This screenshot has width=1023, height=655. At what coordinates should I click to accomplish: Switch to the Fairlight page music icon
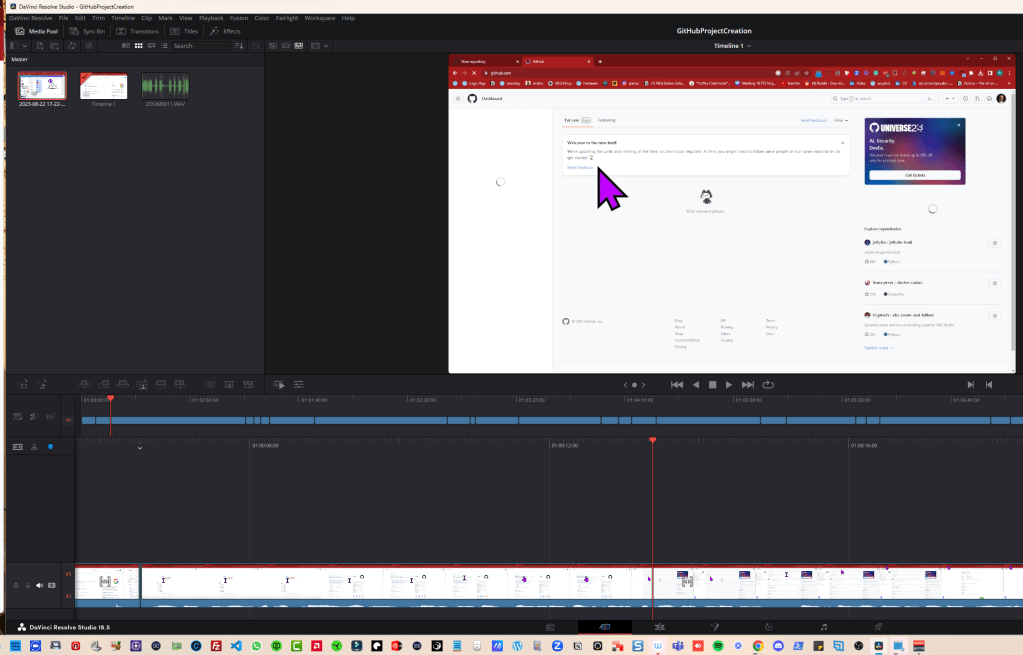pos(824,627)
